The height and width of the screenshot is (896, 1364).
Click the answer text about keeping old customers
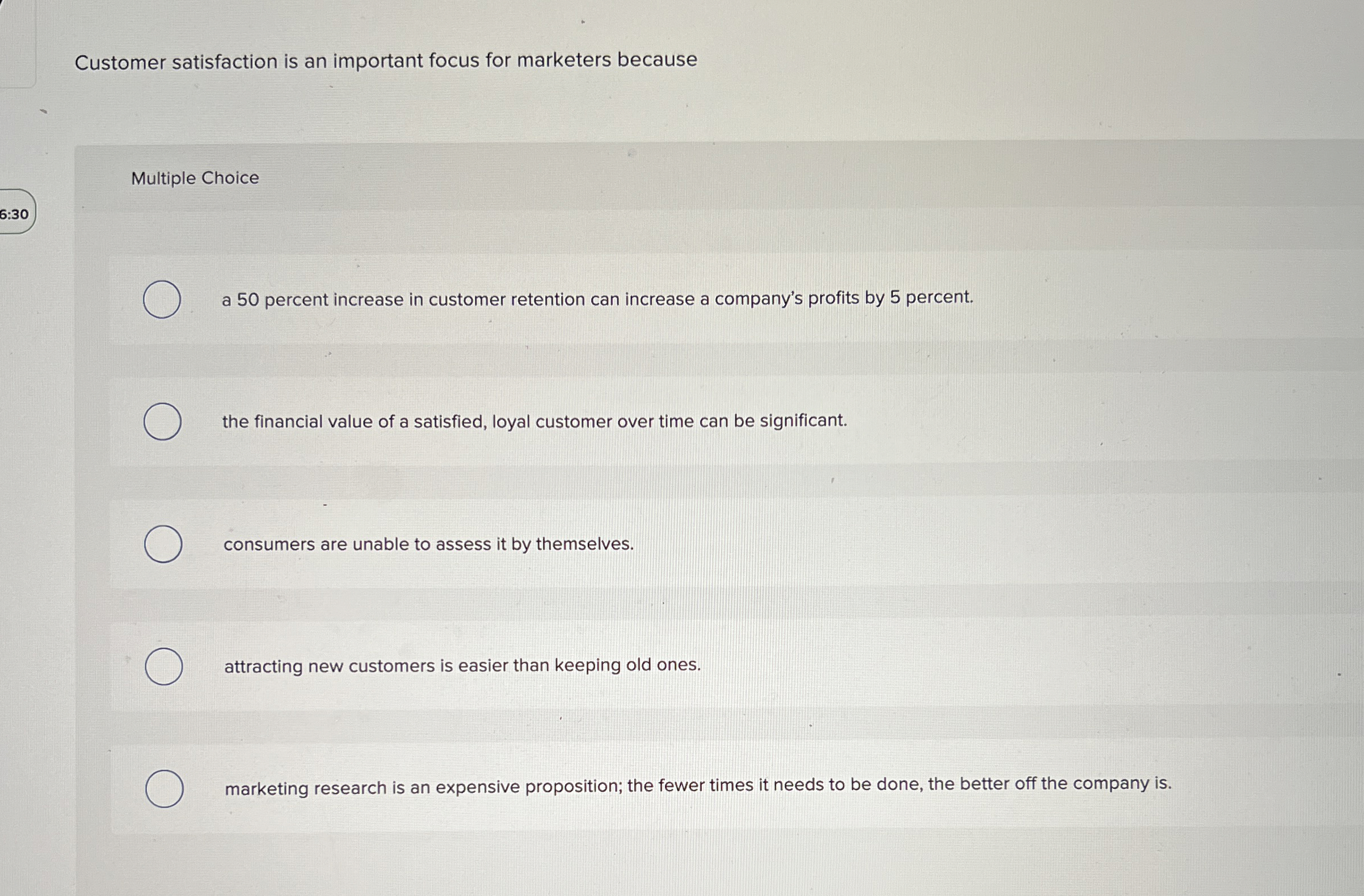[462, 666]
